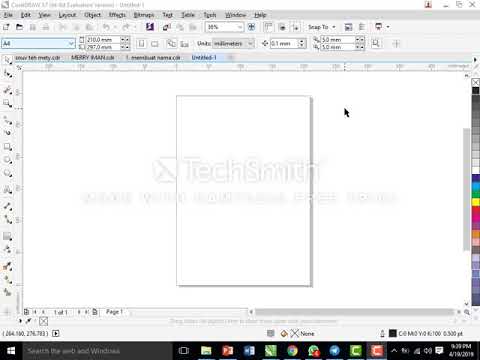This screenshot has height=360, width=480.
Task: Expand the Application Launcher dropdown arrow
Action: tap(388, 27)
